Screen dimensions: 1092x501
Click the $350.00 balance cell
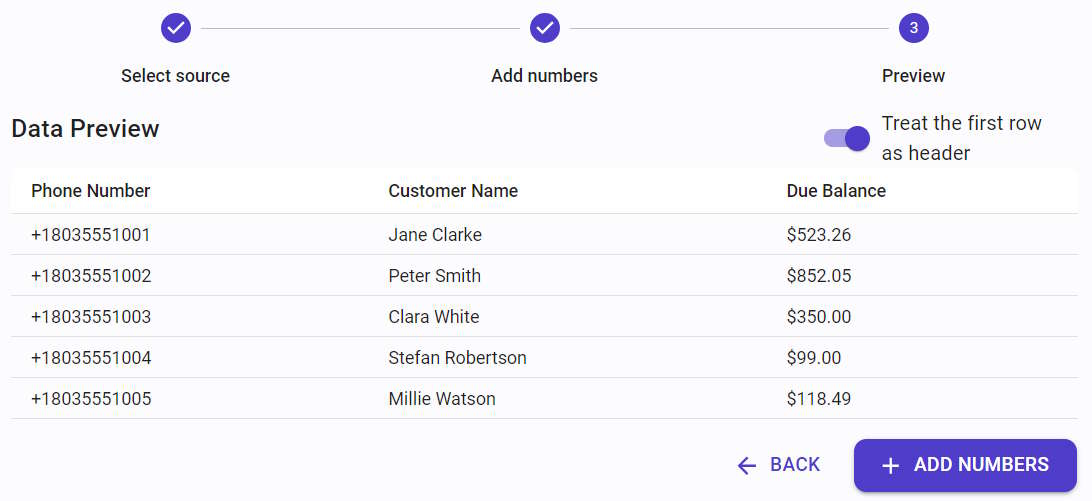[819, 317]
